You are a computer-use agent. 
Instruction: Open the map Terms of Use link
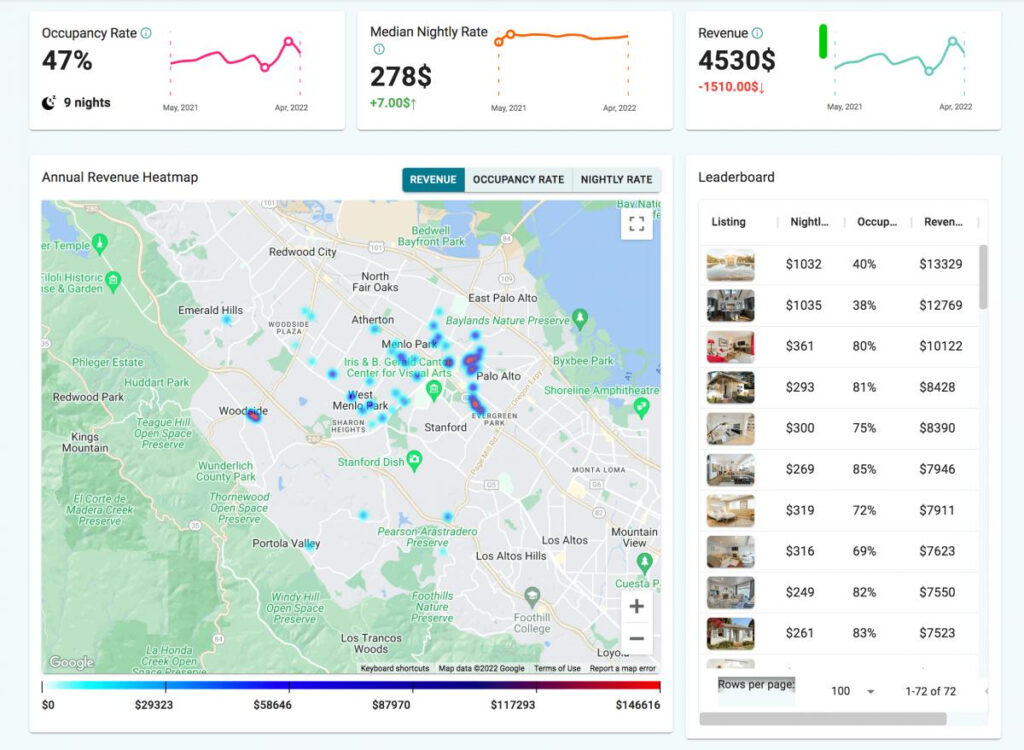click(x=557, y=668)
